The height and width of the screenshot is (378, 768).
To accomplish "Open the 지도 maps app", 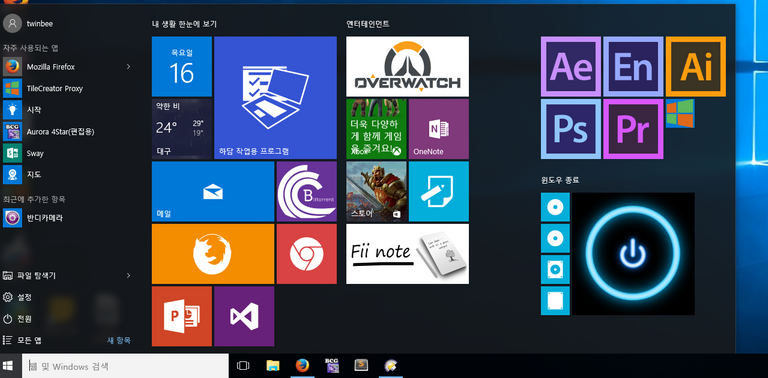I will click(x=69, y=174).
